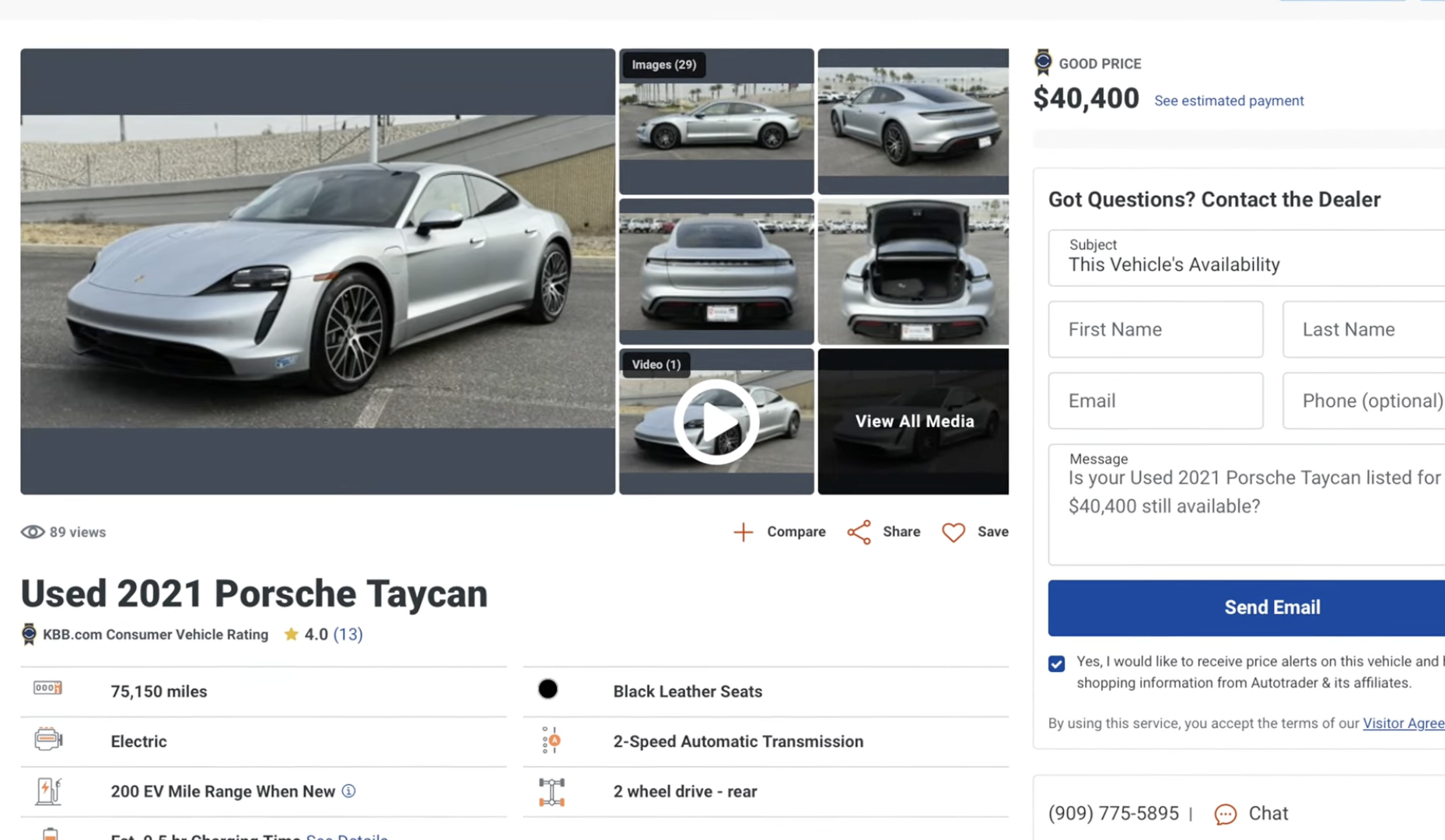Viewport: 1445px width, 840px height.
Task: Click the Email input field
Action: click(x=1156, y=401)
